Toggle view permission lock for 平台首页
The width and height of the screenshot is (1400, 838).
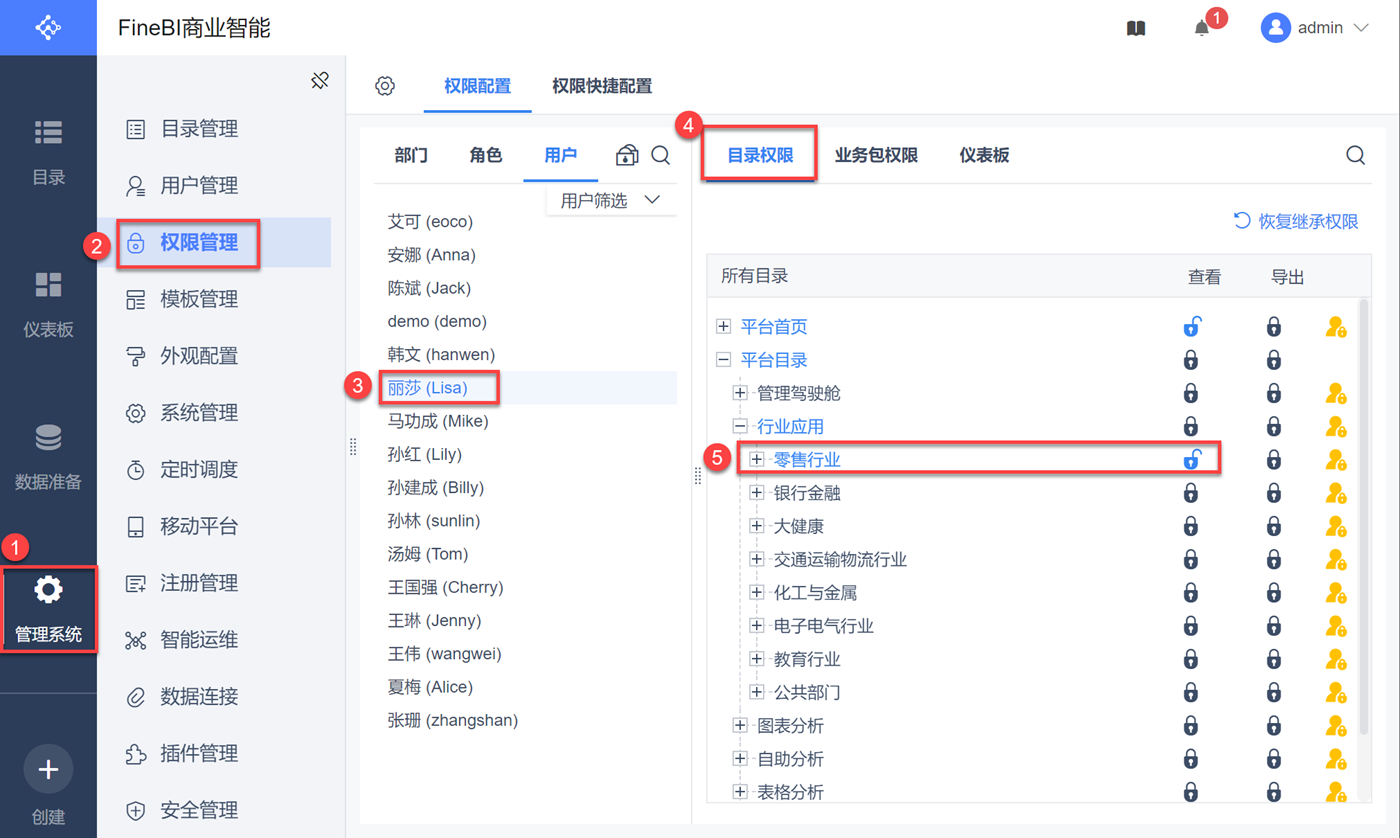1191,327
